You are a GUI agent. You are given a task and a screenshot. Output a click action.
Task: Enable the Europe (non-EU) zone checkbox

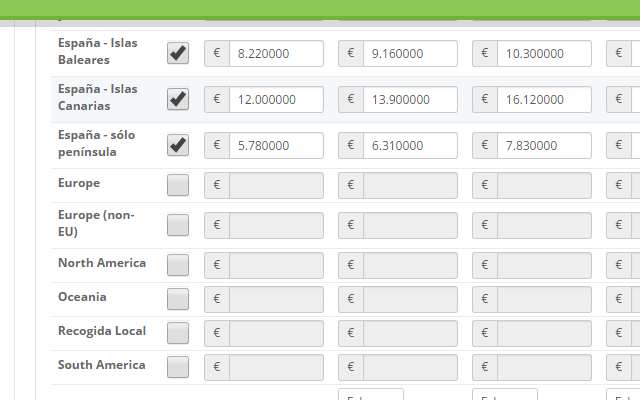coord(178,225)
